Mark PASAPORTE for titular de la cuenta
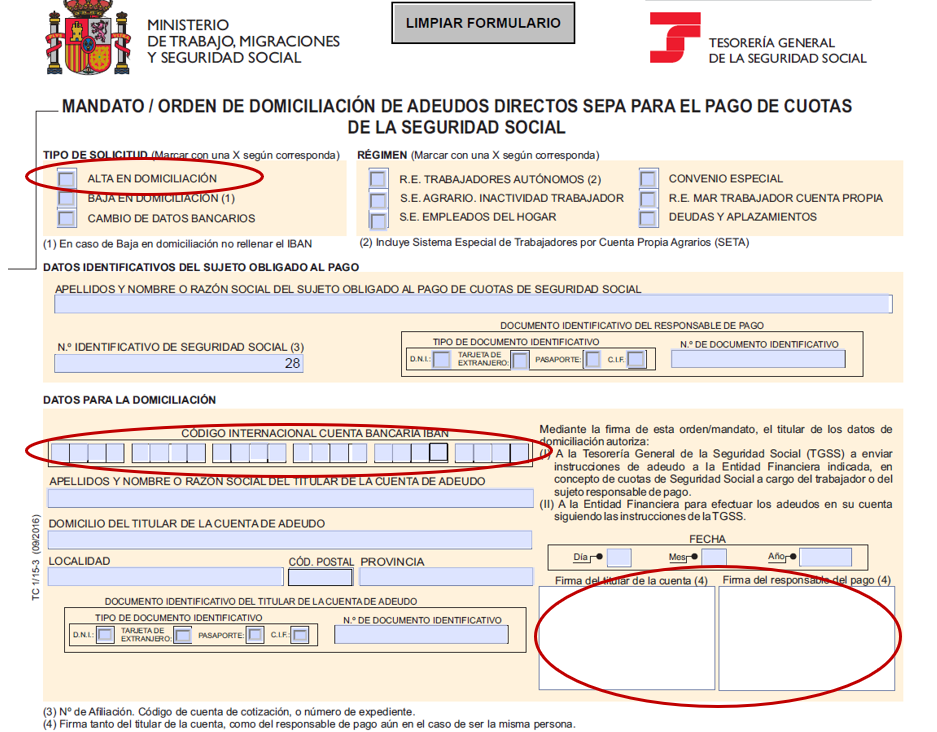This screenshot has width=937, height=732. [x=255, y=633]
